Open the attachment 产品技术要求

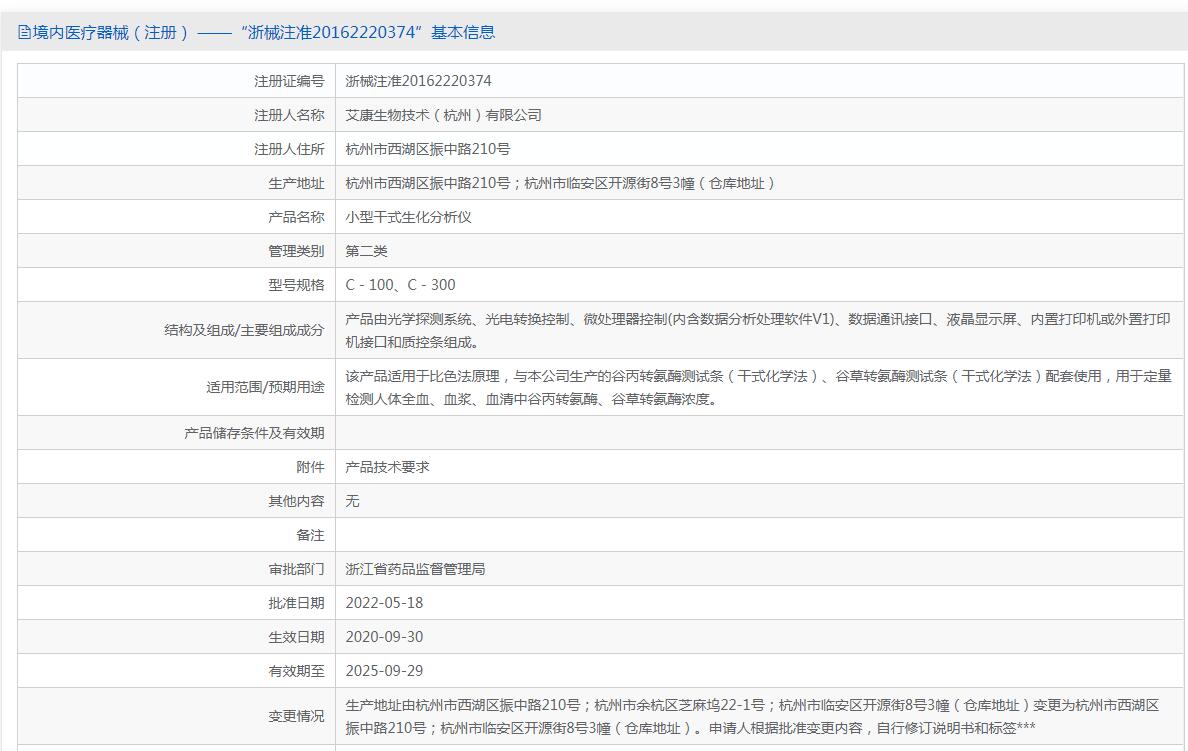(x=387, y=467)
